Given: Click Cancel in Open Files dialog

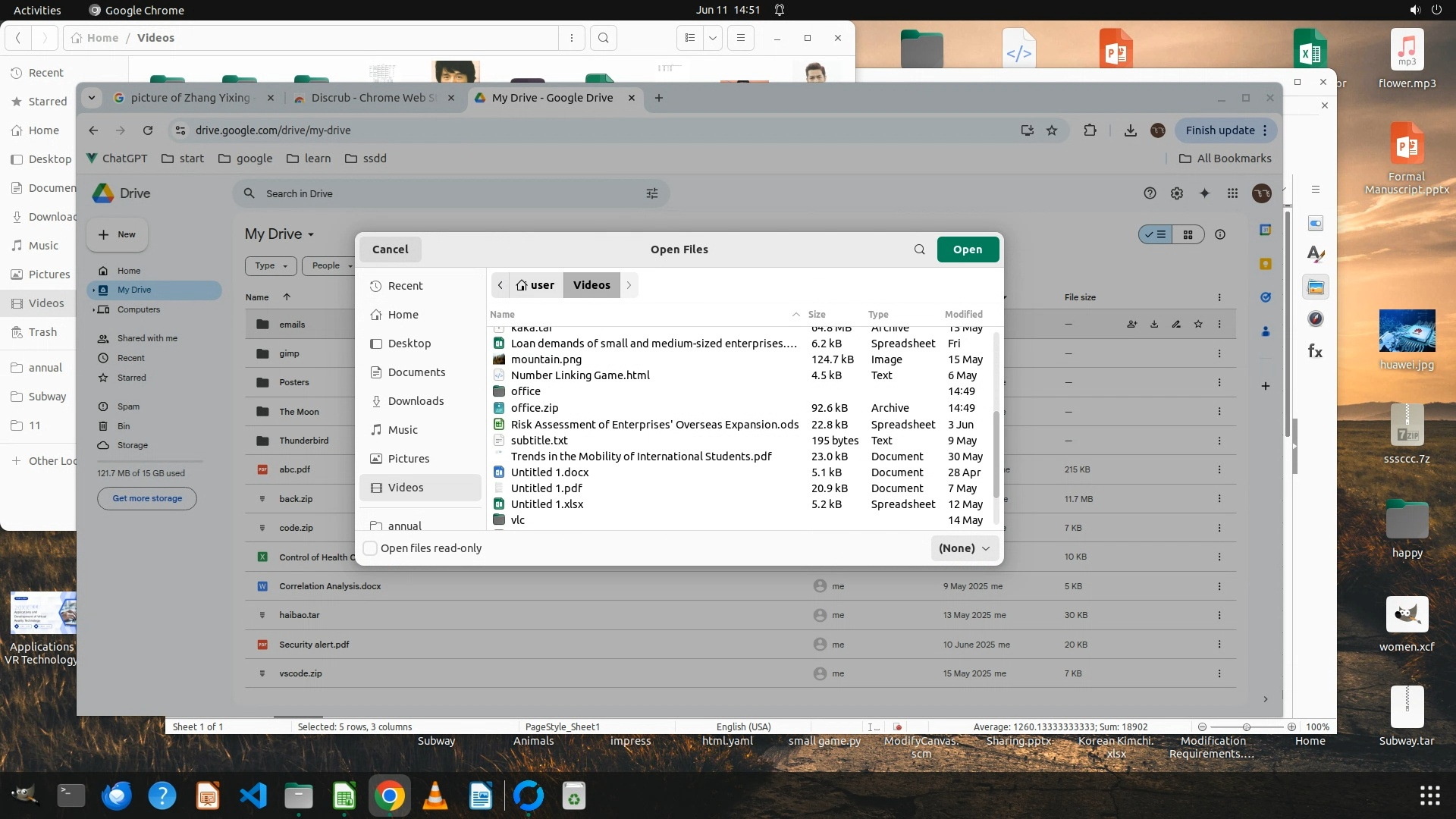Looking at the screenshot, I should tap(390, 249).
